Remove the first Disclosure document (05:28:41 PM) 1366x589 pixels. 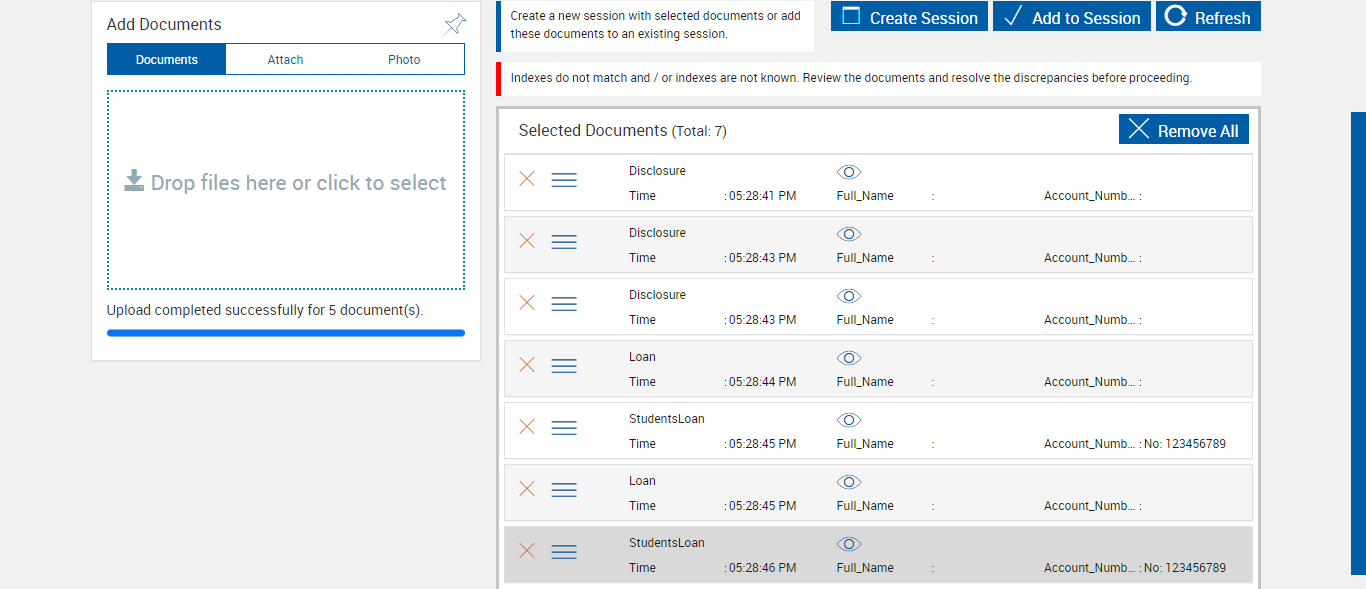point(527,179)
